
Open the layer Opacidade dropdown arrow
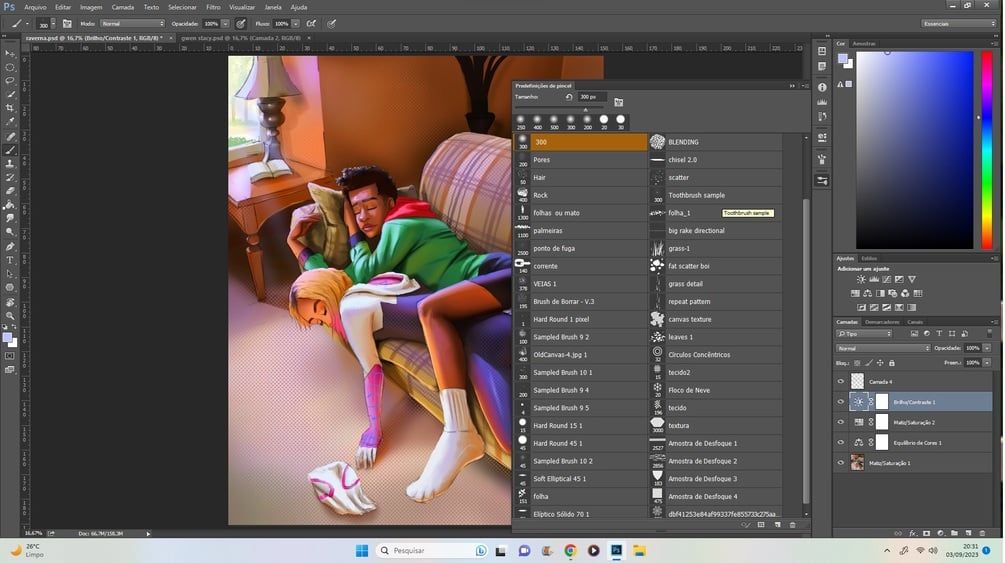click(987, 348)
